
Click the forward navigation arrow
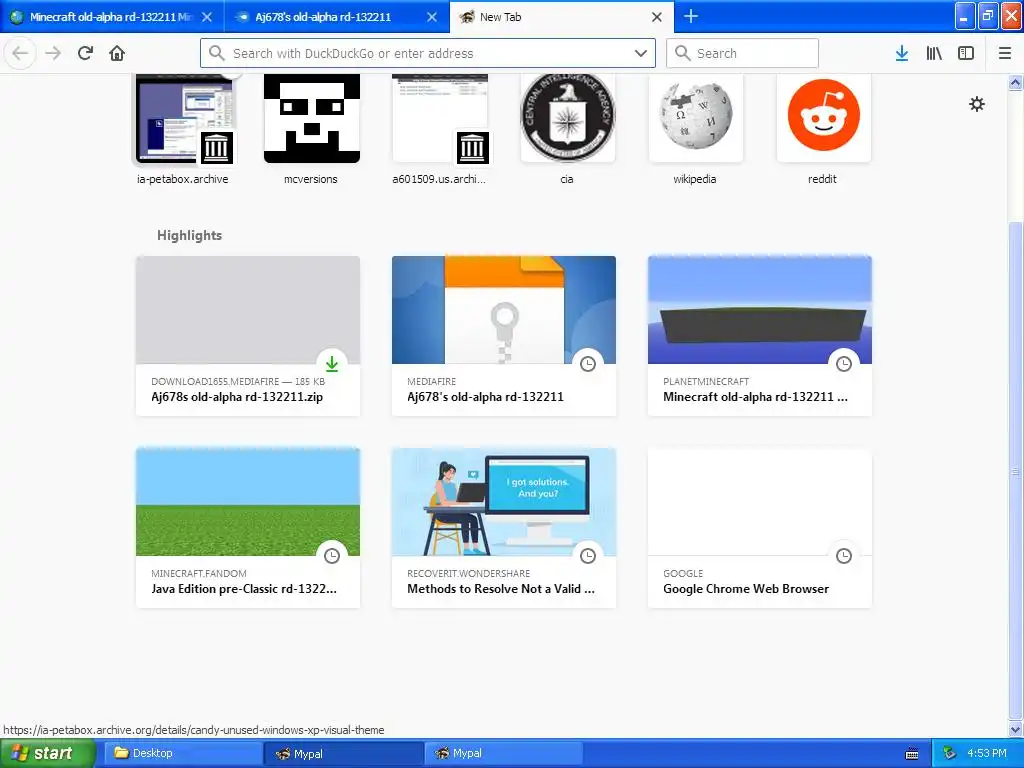point(53,53)
